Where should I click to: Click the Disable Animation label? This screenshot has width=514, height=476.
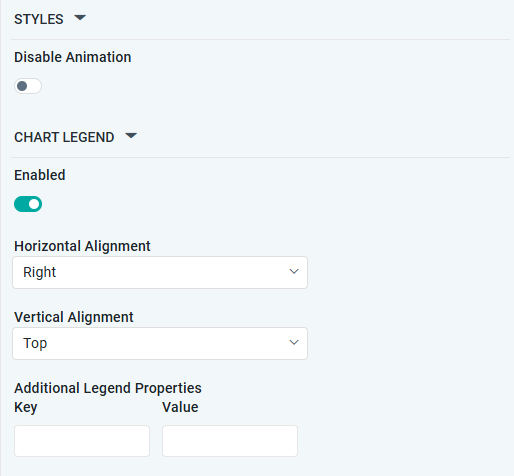pyautogui.click(x=73, y=57)
